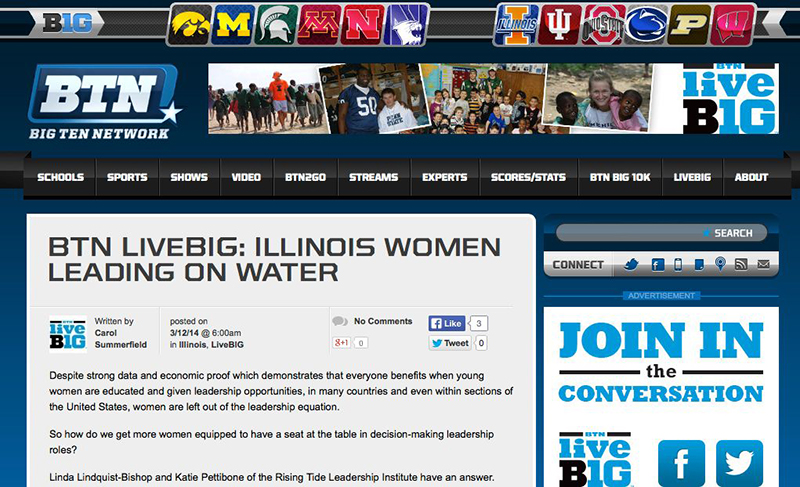Select the Michigan State Spartan logo
The width and height of the screenshot is (800, 487).
click(276, 24)
